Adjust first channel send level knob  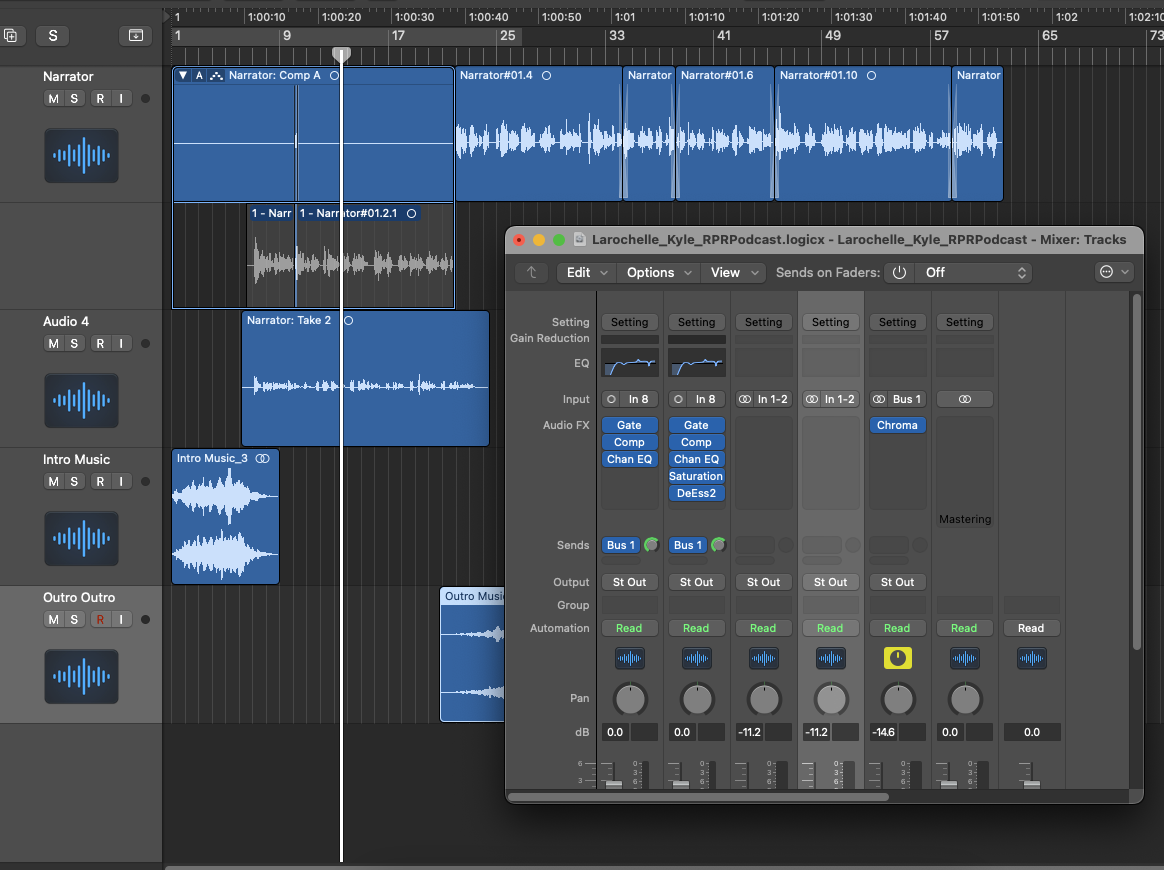click(651, 545)
